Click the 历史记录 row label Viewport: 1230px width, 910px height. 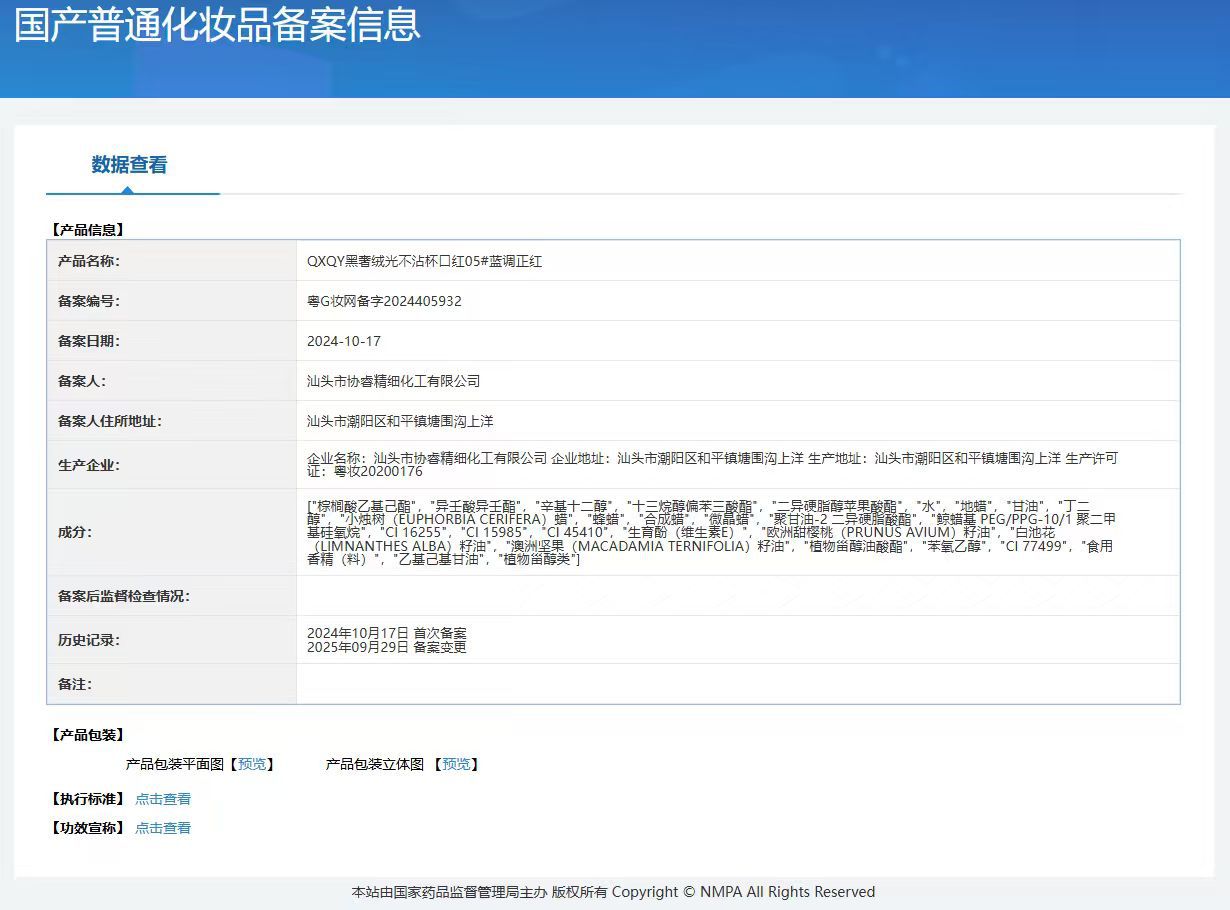[89, 640]
